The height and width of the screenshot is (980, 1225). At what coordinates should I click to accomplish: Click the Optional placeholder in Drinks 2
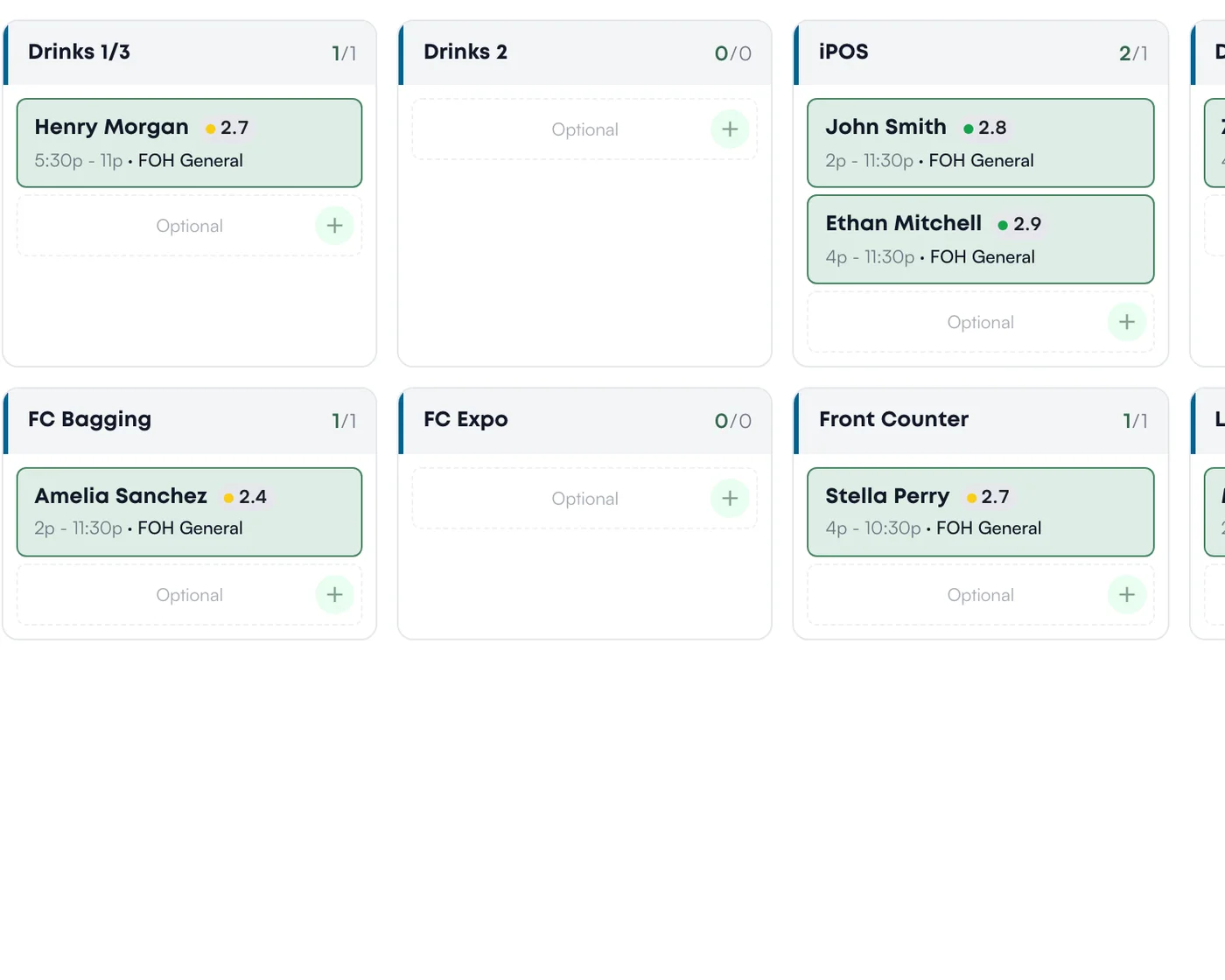pyautogui.click(x=584, y=129)
